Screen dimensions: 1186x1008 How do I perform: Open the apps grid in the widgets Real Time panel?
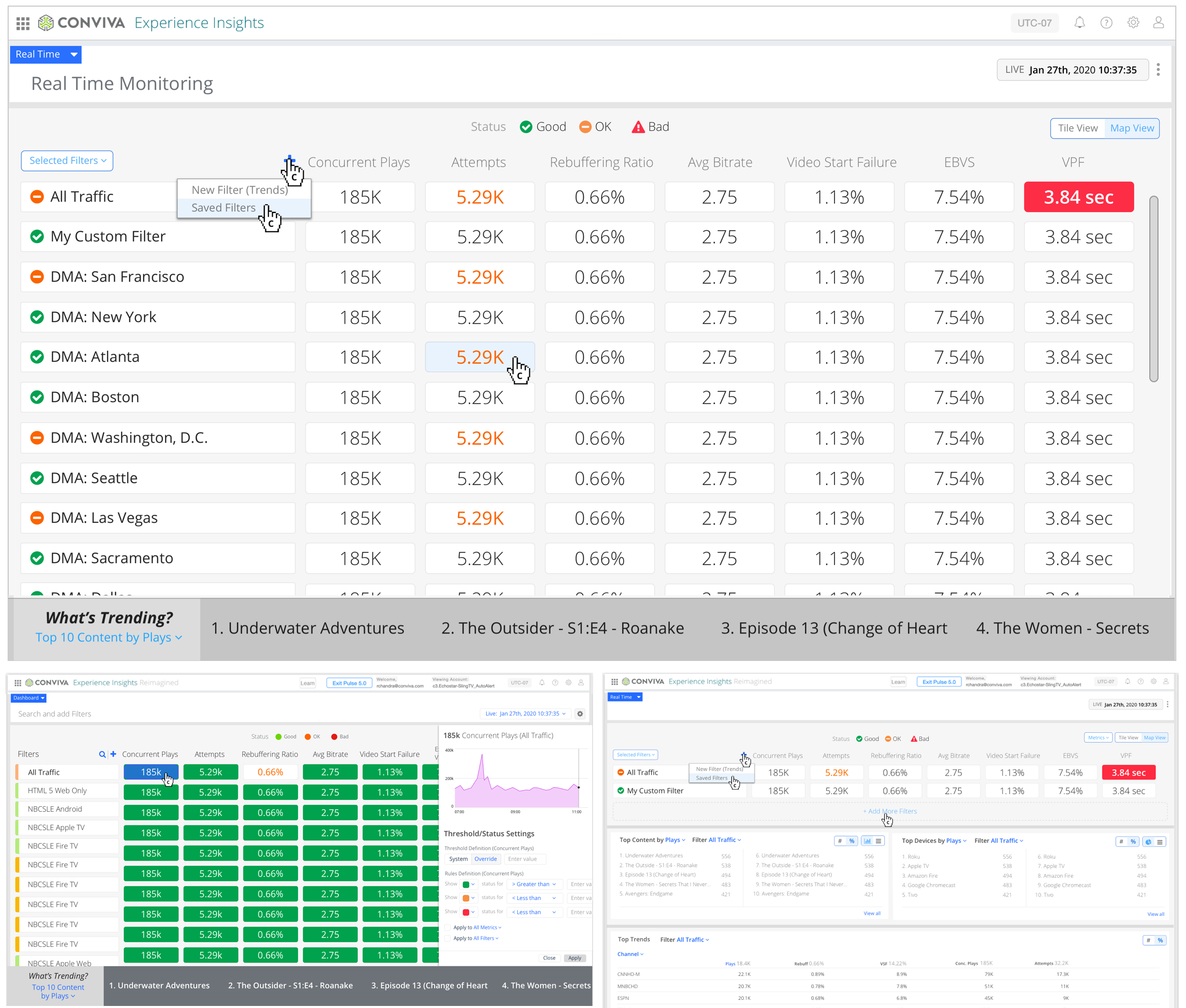615,682
